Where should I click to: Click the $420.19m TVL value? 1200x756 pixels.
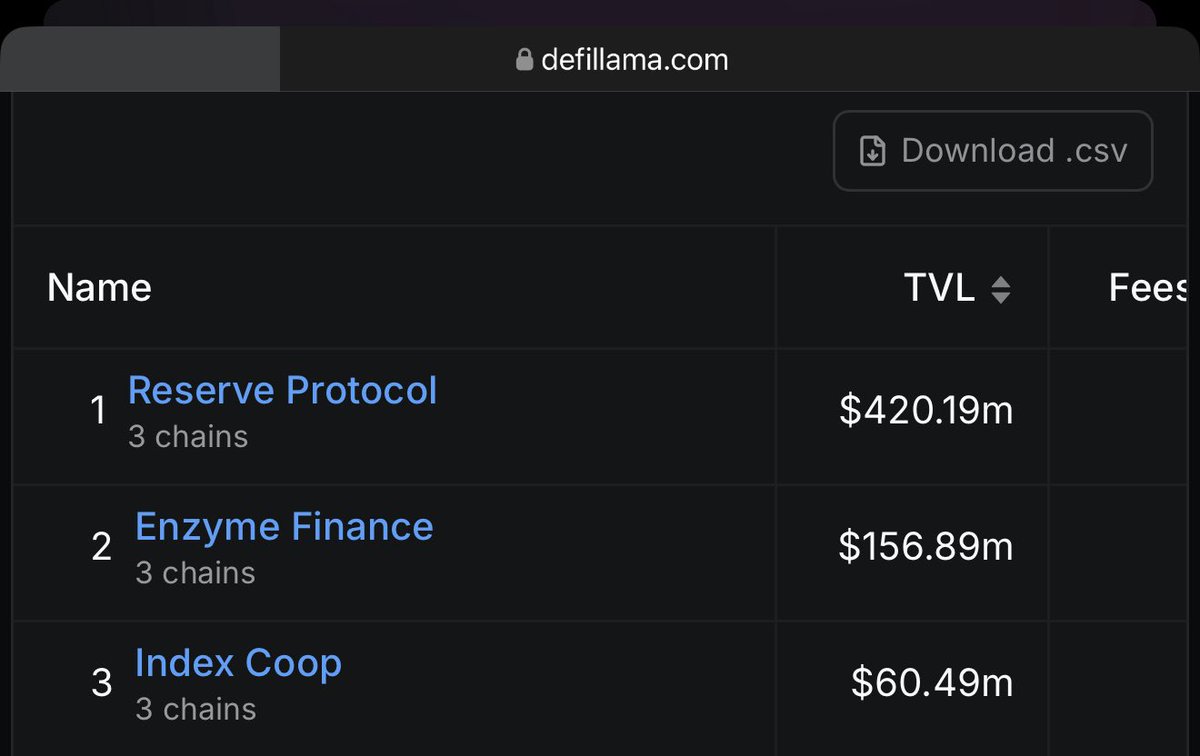point(926,410)
